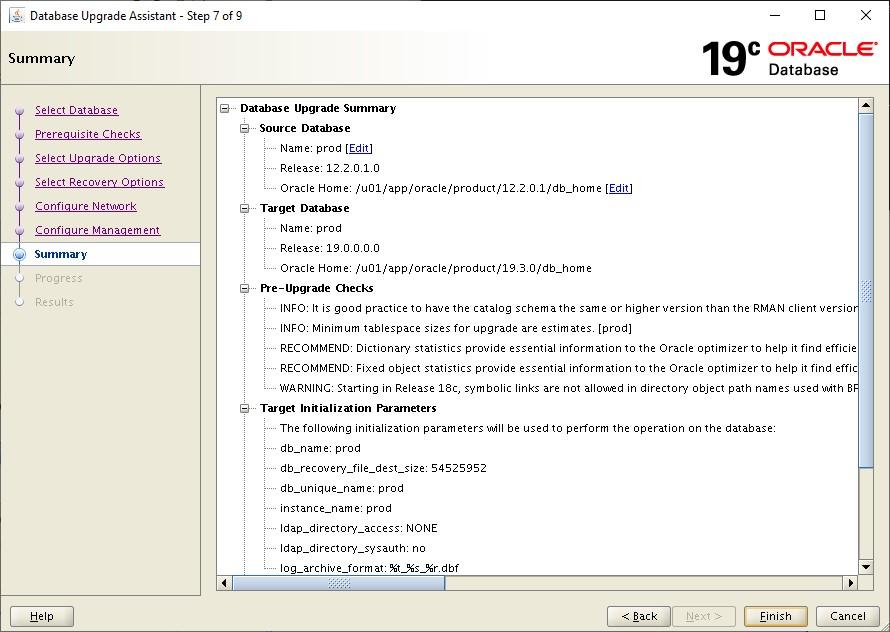Collapse the Source Database section

coord(245,128)
